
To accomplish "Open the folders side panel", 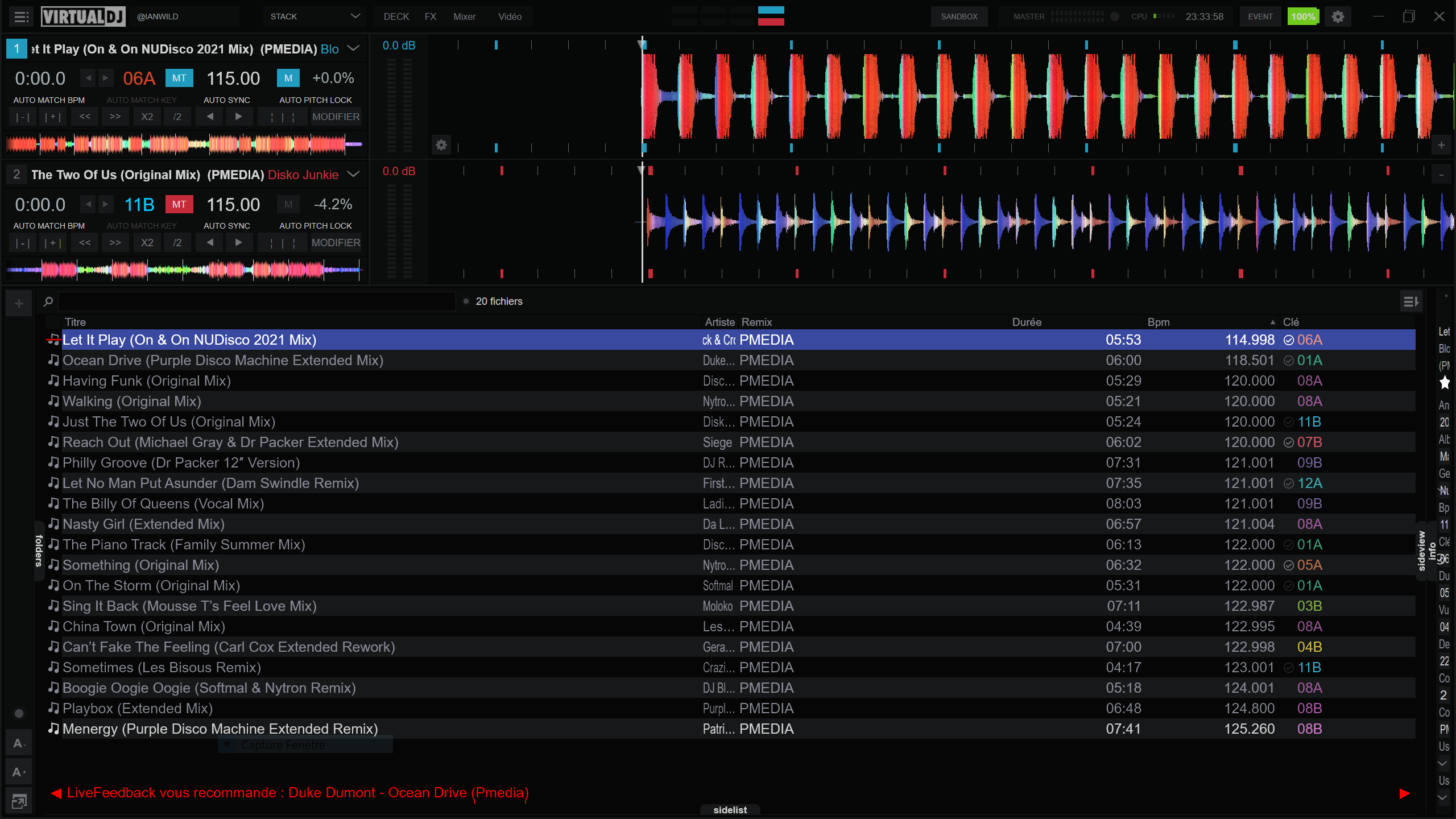I will point(39,551).
